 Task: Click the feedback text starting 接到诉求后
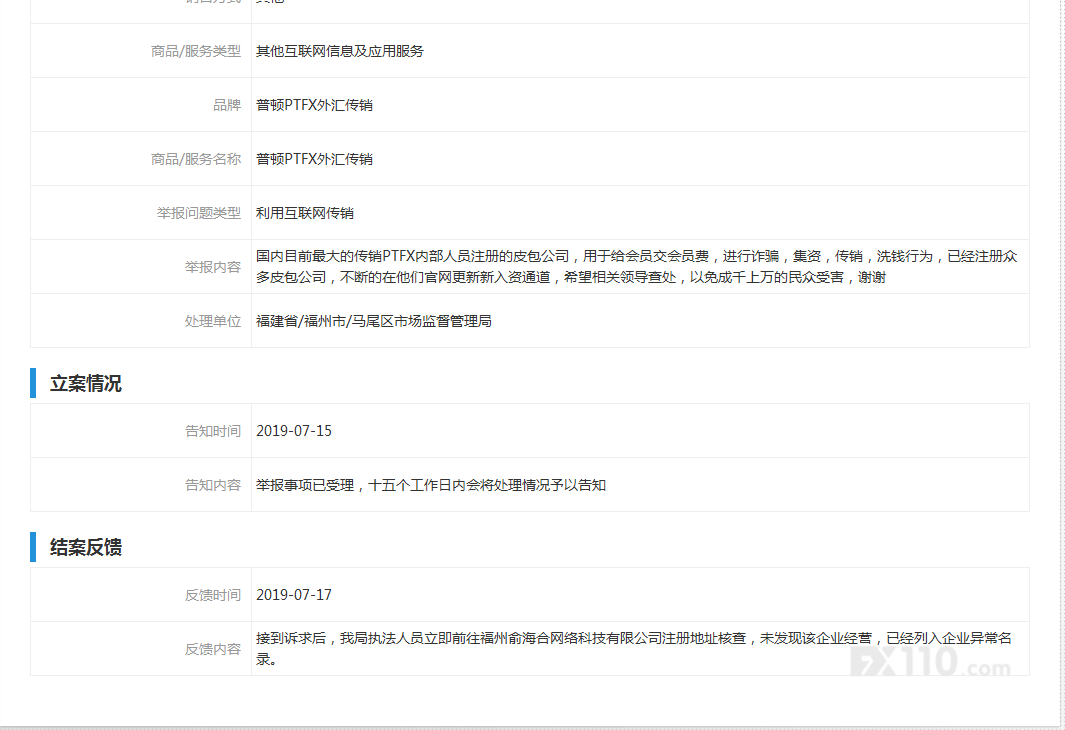click(x=634, y=649)
